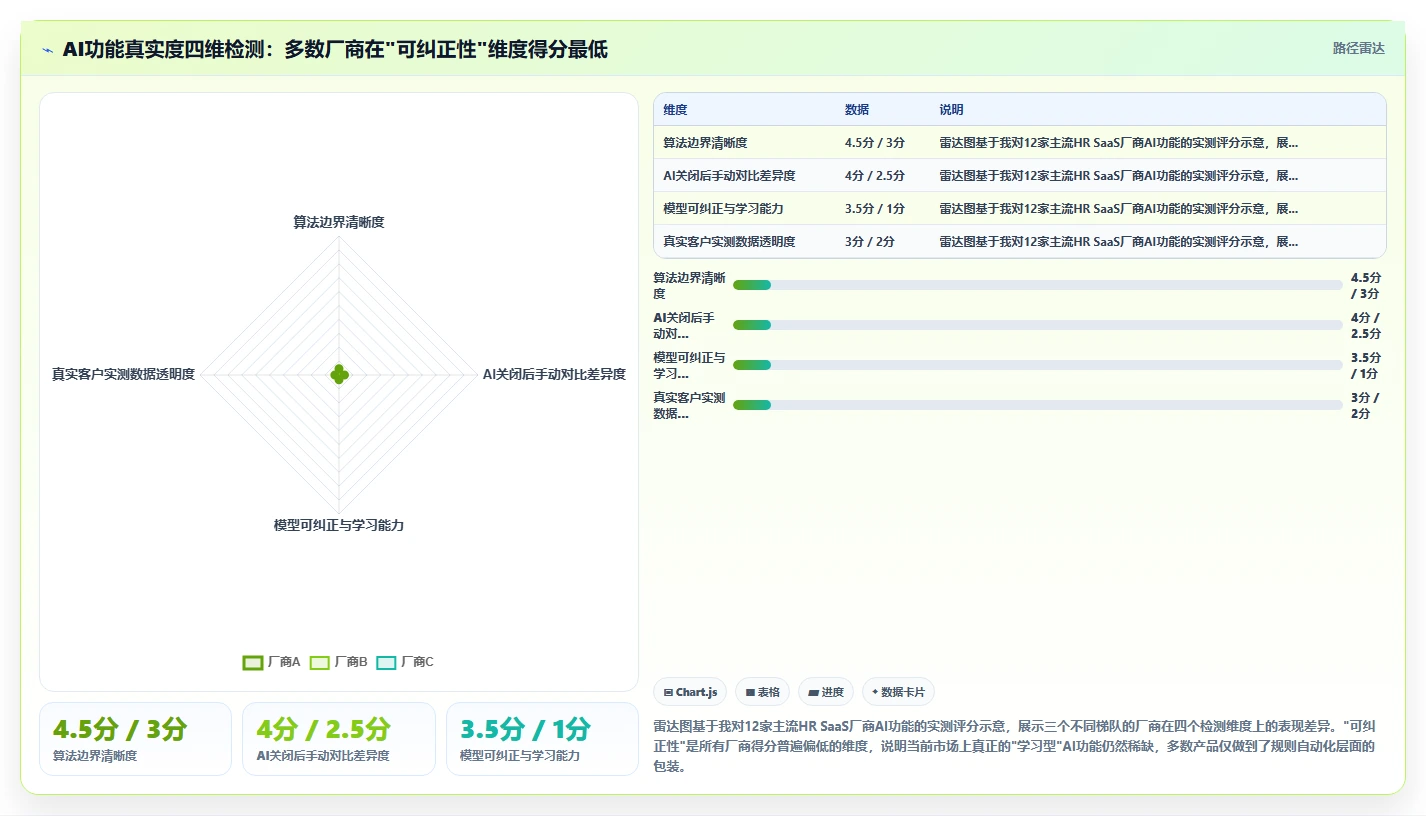Click the AI关闭后手动对... progress bar
Image resolution: width=1426 pixels, height=816 pixels.
tap(1038, 325)
